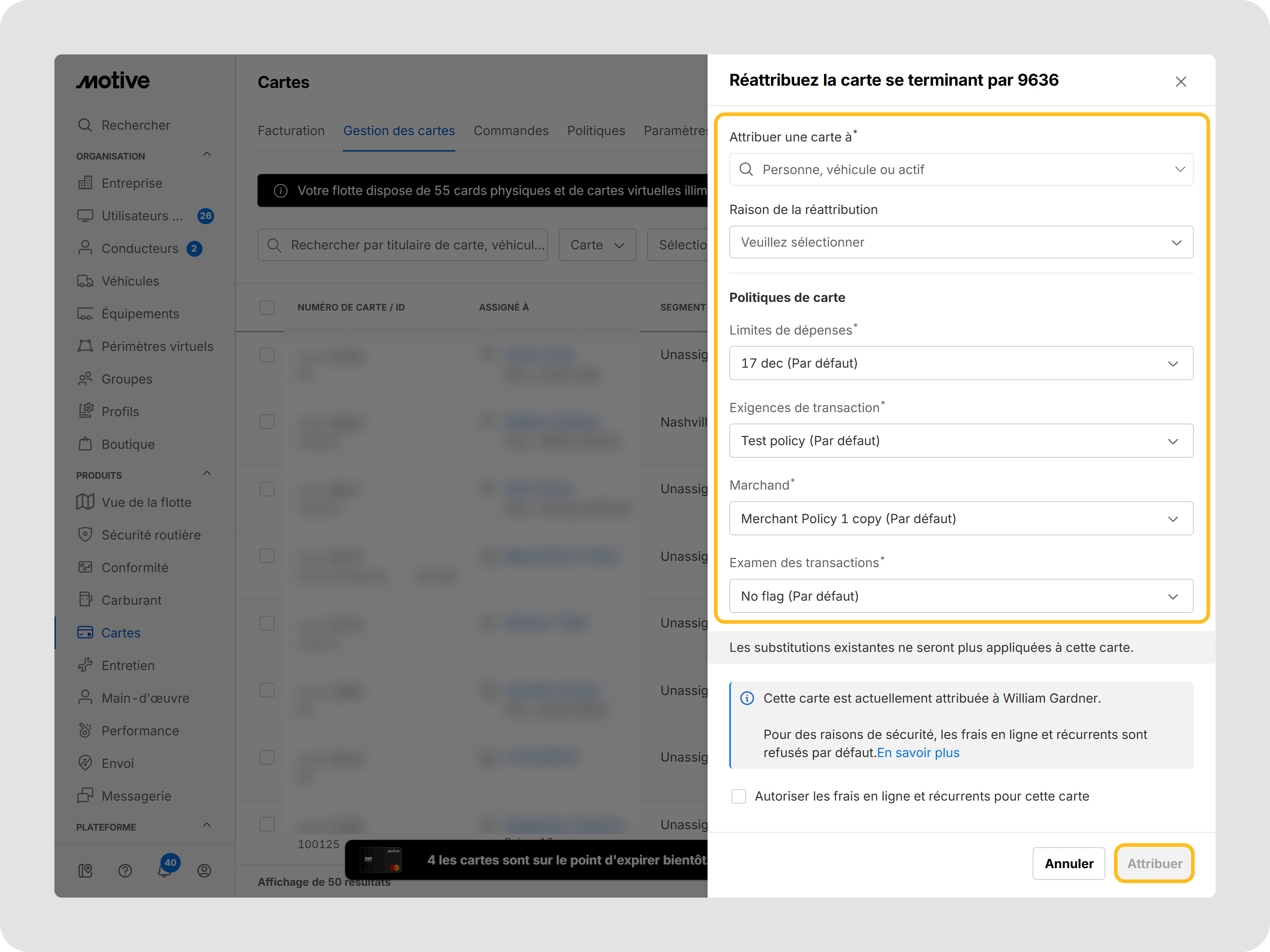Image resolution: width=1270 pixels, height=952 pixels.
Task: Collapse the PRODUITS section
Action: (207, 473)
